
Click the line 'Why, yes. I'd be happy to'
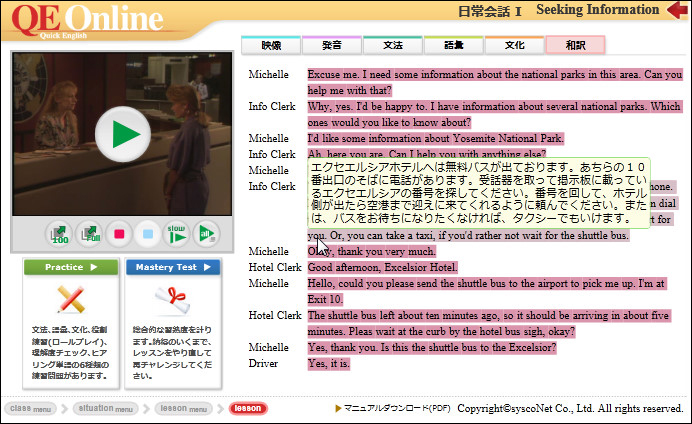pos(494,114)
